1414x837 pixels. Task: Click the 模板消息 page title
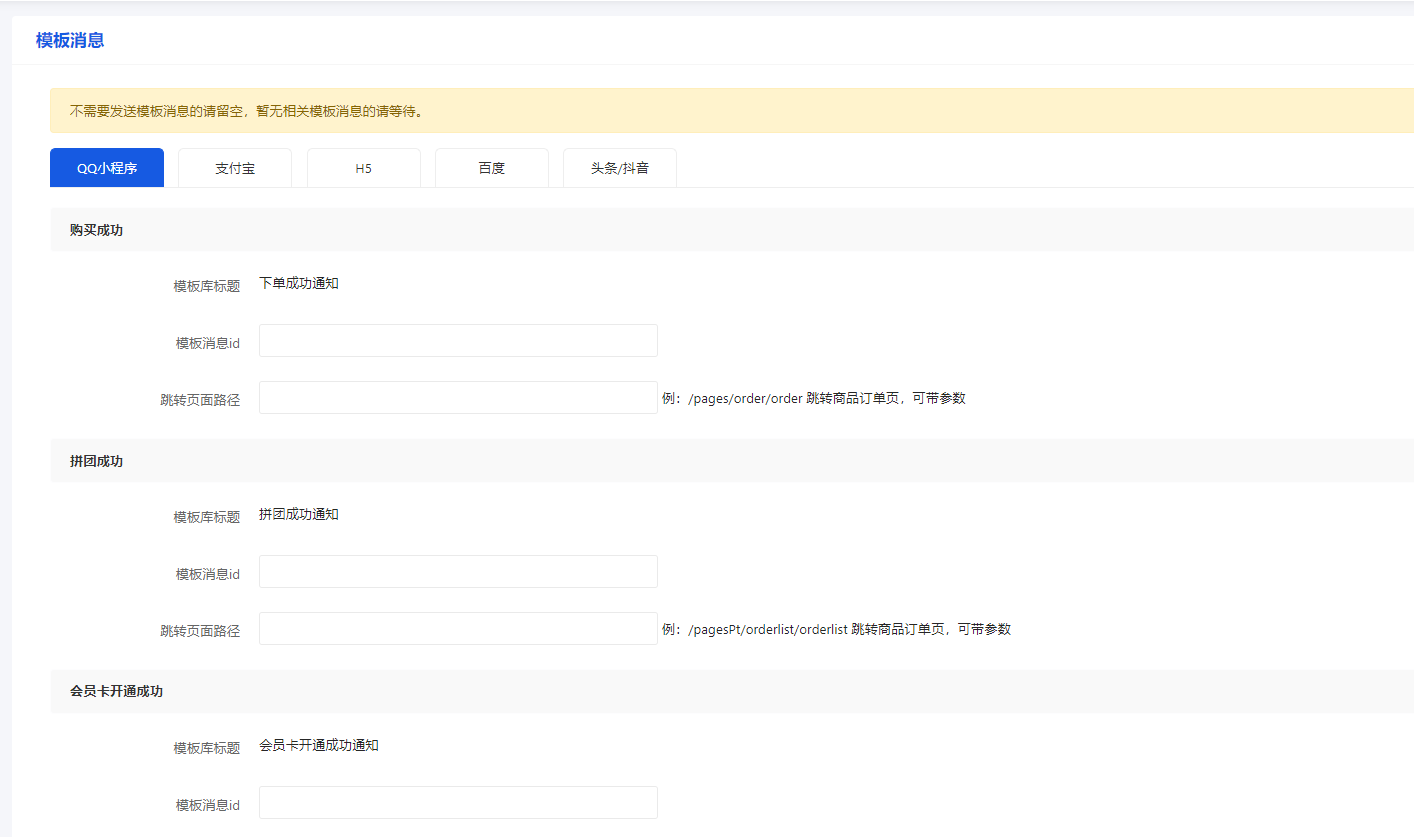click(x=70, y=41)
